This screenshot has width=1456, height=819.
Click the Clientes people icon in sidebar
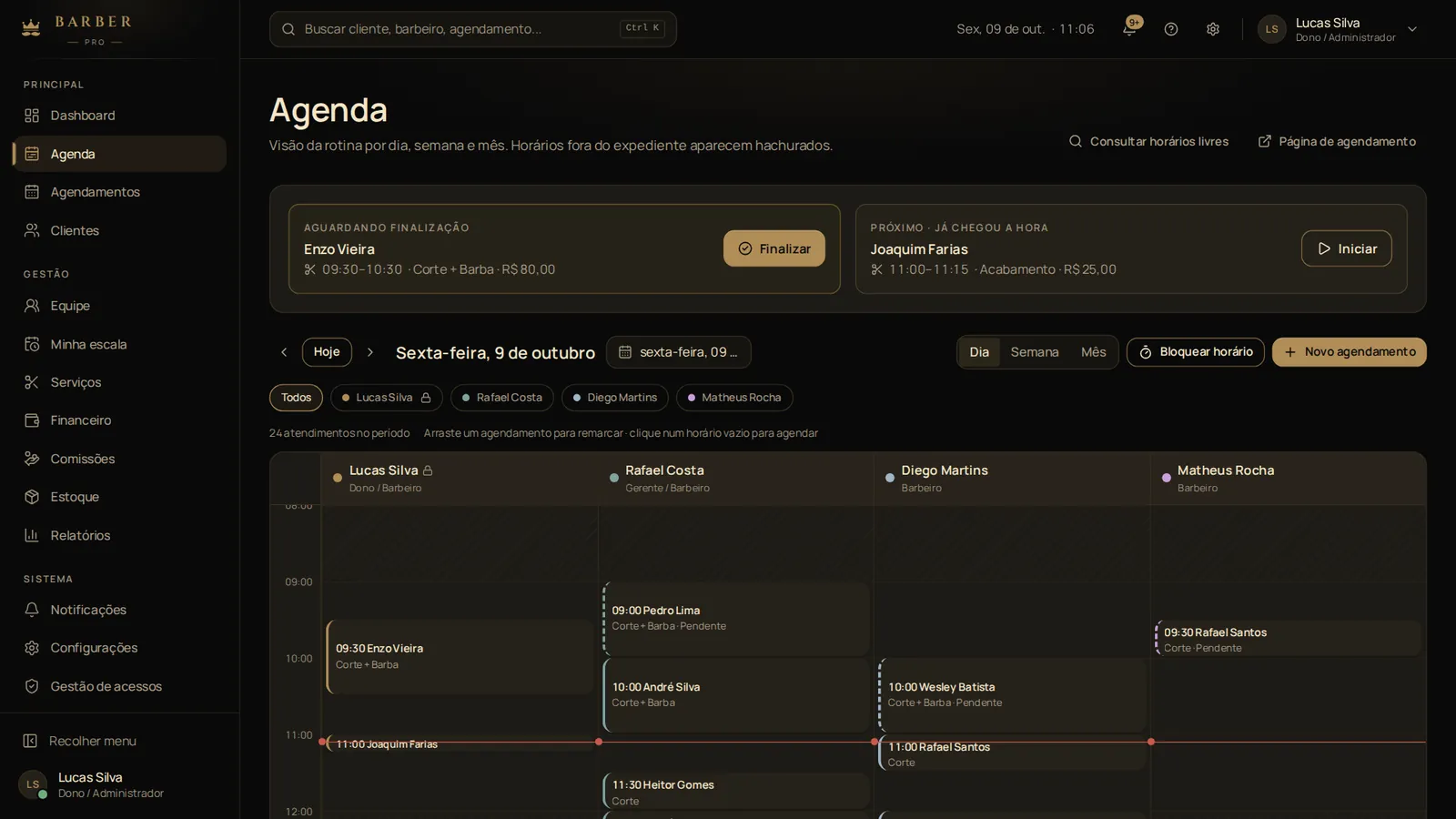point(32,230)
